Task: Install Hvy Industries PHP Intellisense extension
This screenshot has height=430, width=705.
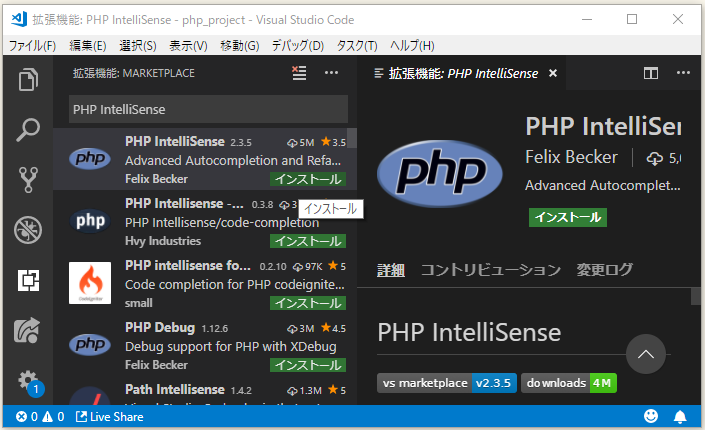Action: (x=308, y=241)
